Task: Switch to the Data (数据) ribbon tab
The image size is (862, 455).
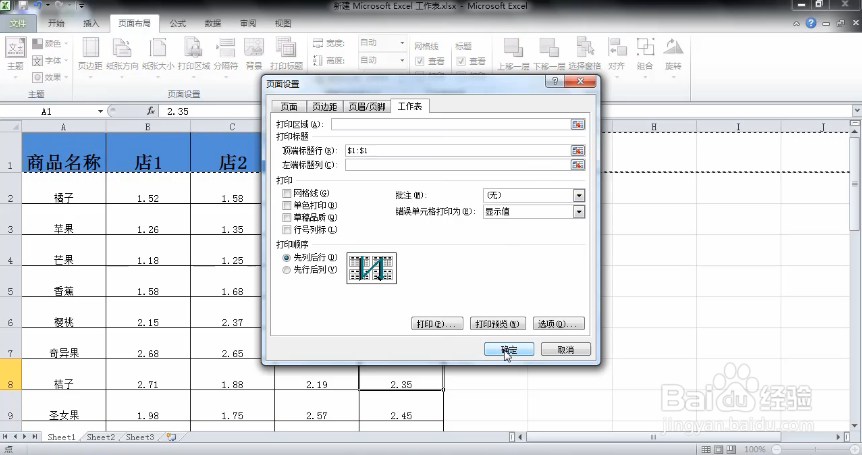Action: point(213,24)
